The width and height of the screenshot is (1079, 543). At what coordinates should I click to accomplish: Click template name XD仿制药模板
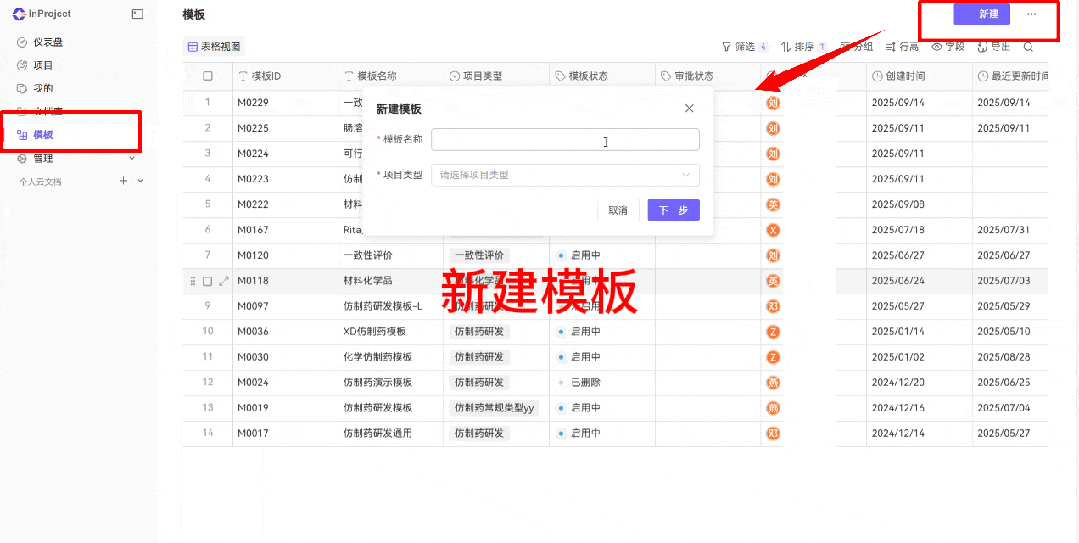pos(374,332)
